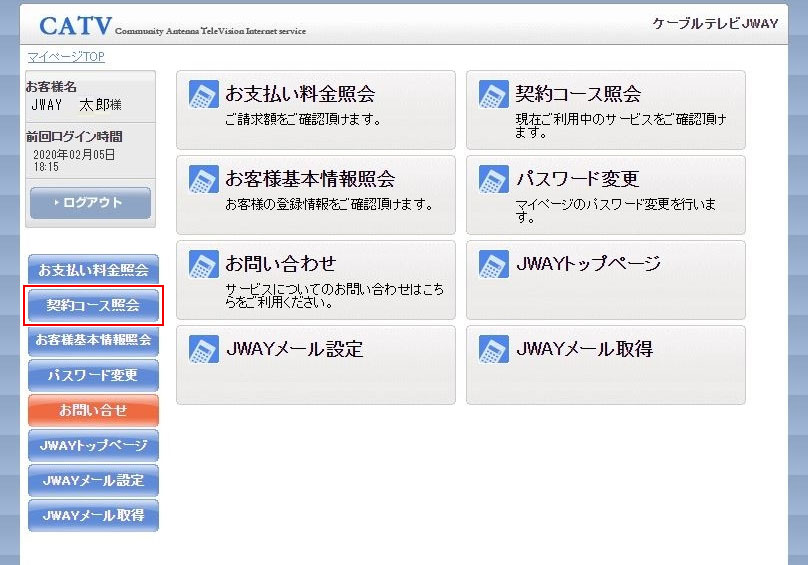Click the calculator icon beside お問い合わせ card
808x565 pixels.
(204, 264)
